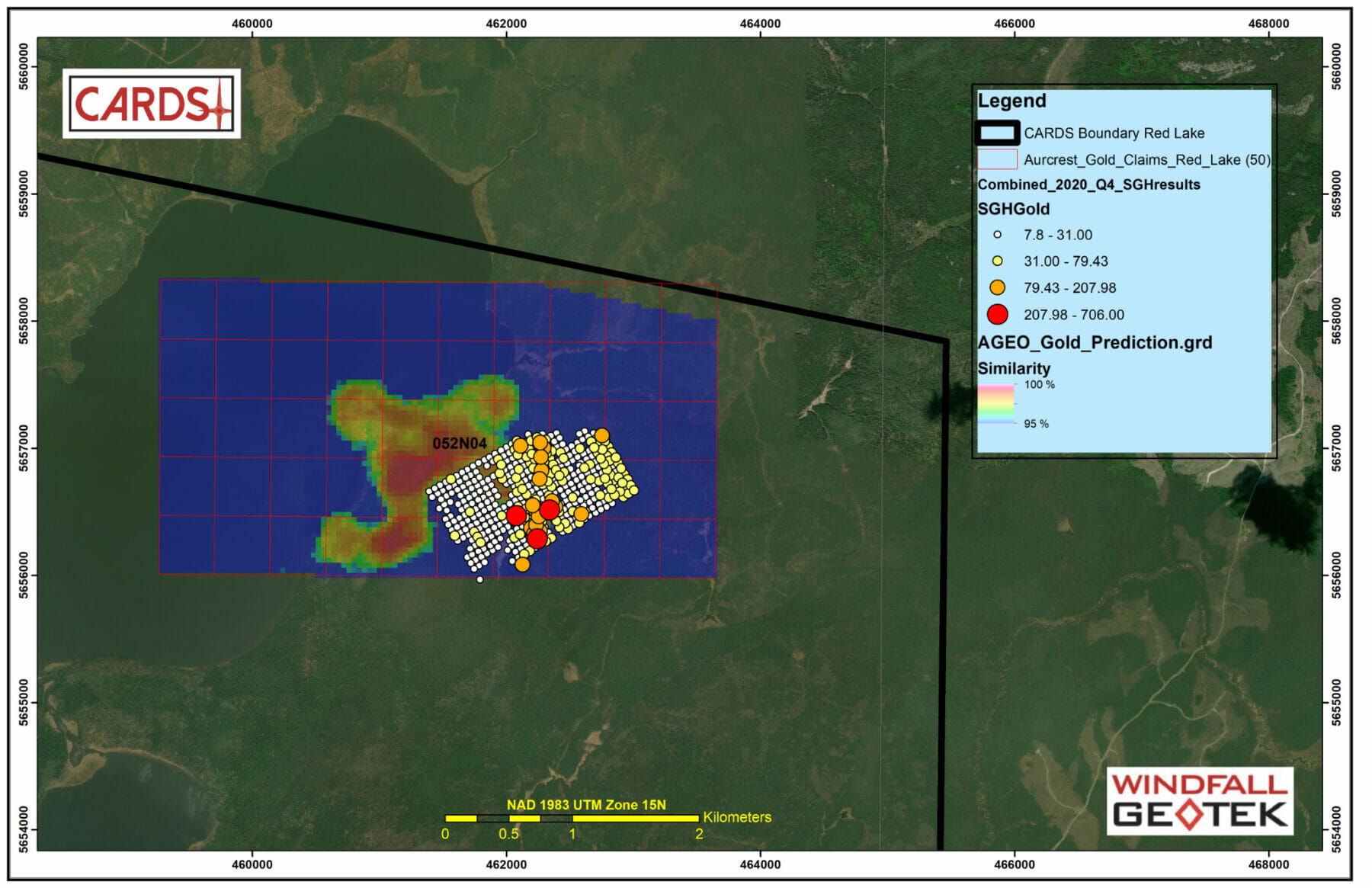Viewport: 1372px width, 888px height.
Task: Select the yellow 31.00 - 79.43 legend circle
Action: pyautogui.click(x=997, y=261)
